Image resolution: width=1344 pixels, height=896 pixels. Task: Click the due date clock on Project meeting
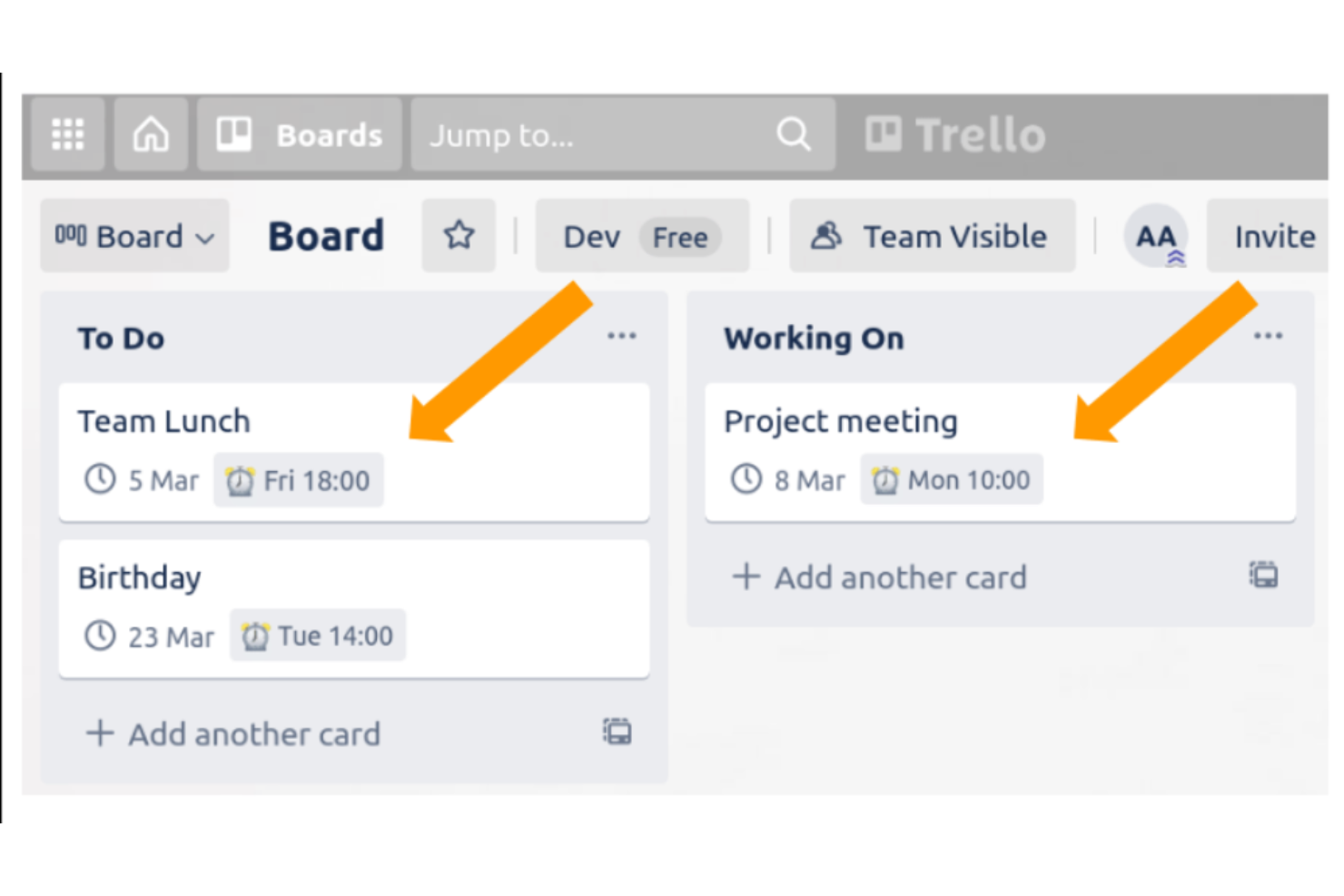[745, 479]
